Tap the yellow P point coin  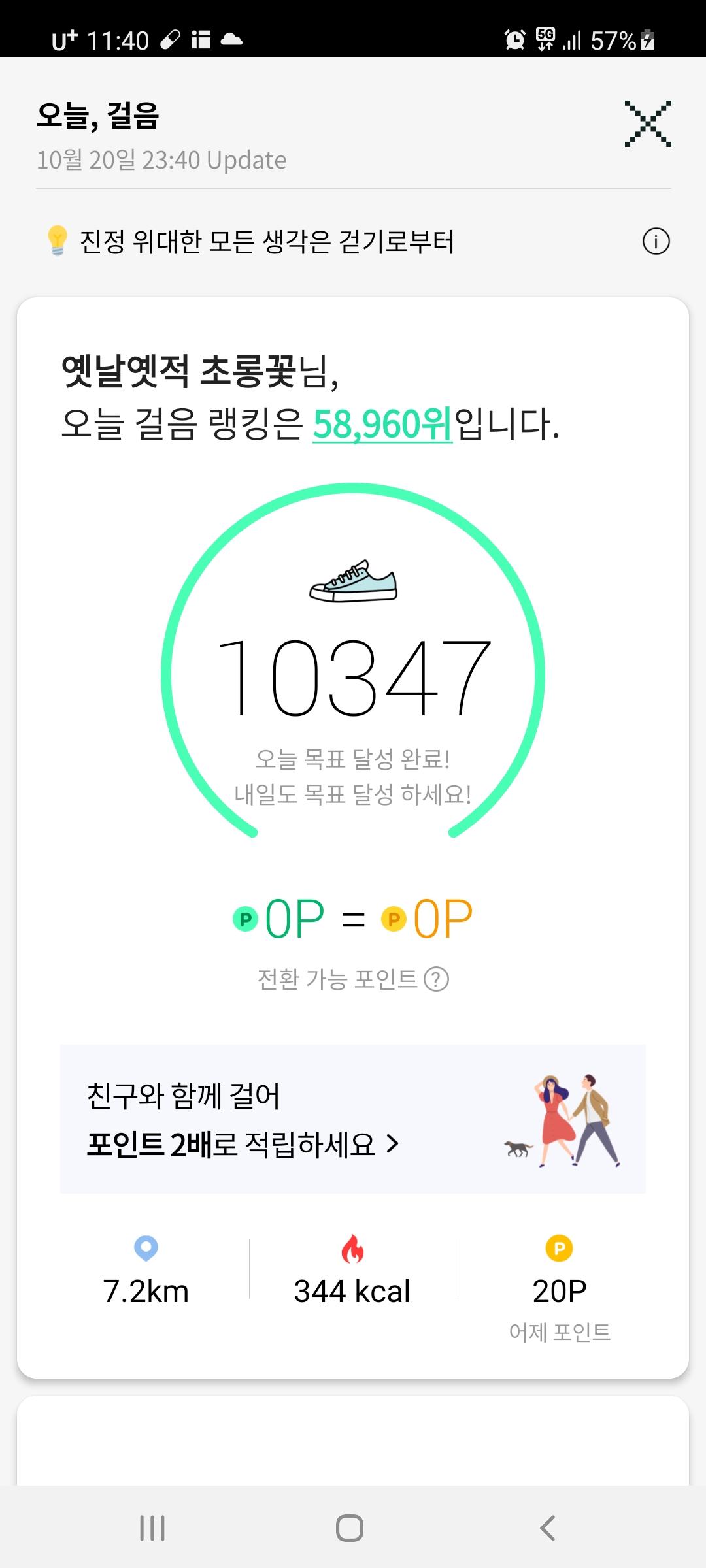point(394,920)
